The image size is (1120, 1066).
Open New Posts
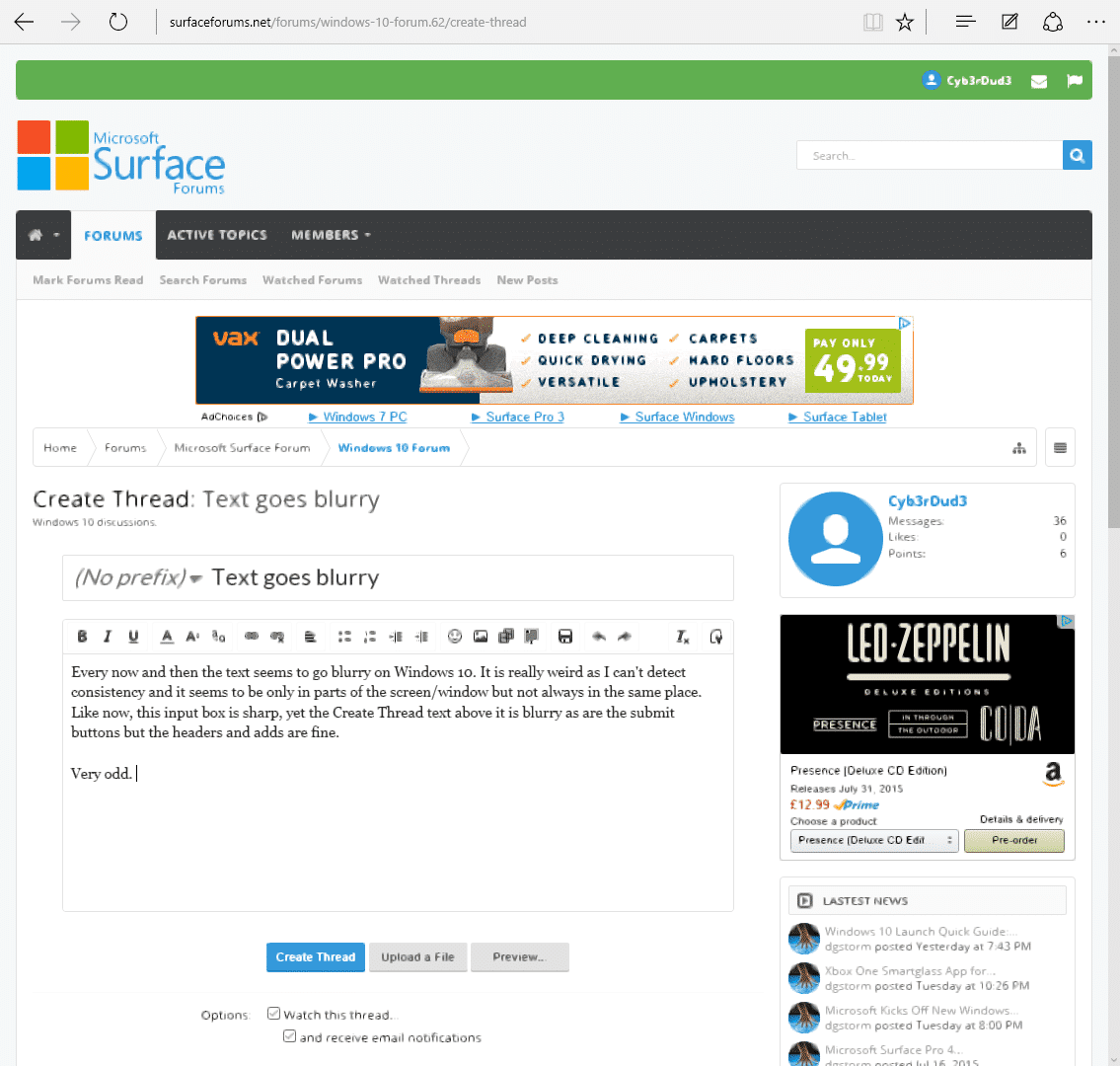527,280
